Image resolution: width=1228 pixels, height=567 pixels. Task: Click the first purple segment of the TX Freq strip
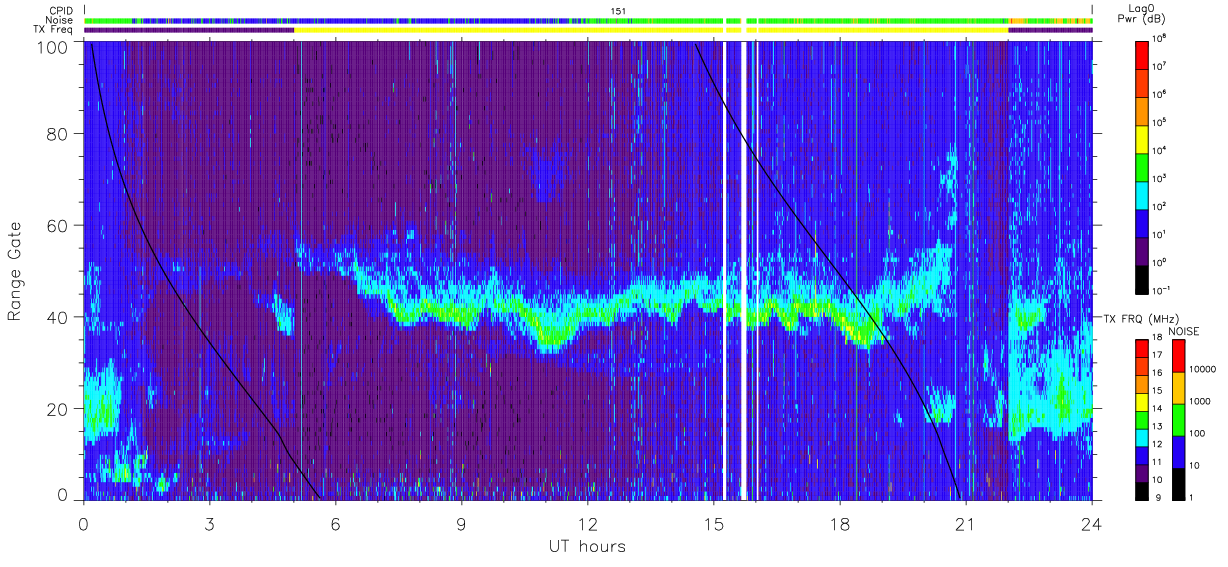190,30
